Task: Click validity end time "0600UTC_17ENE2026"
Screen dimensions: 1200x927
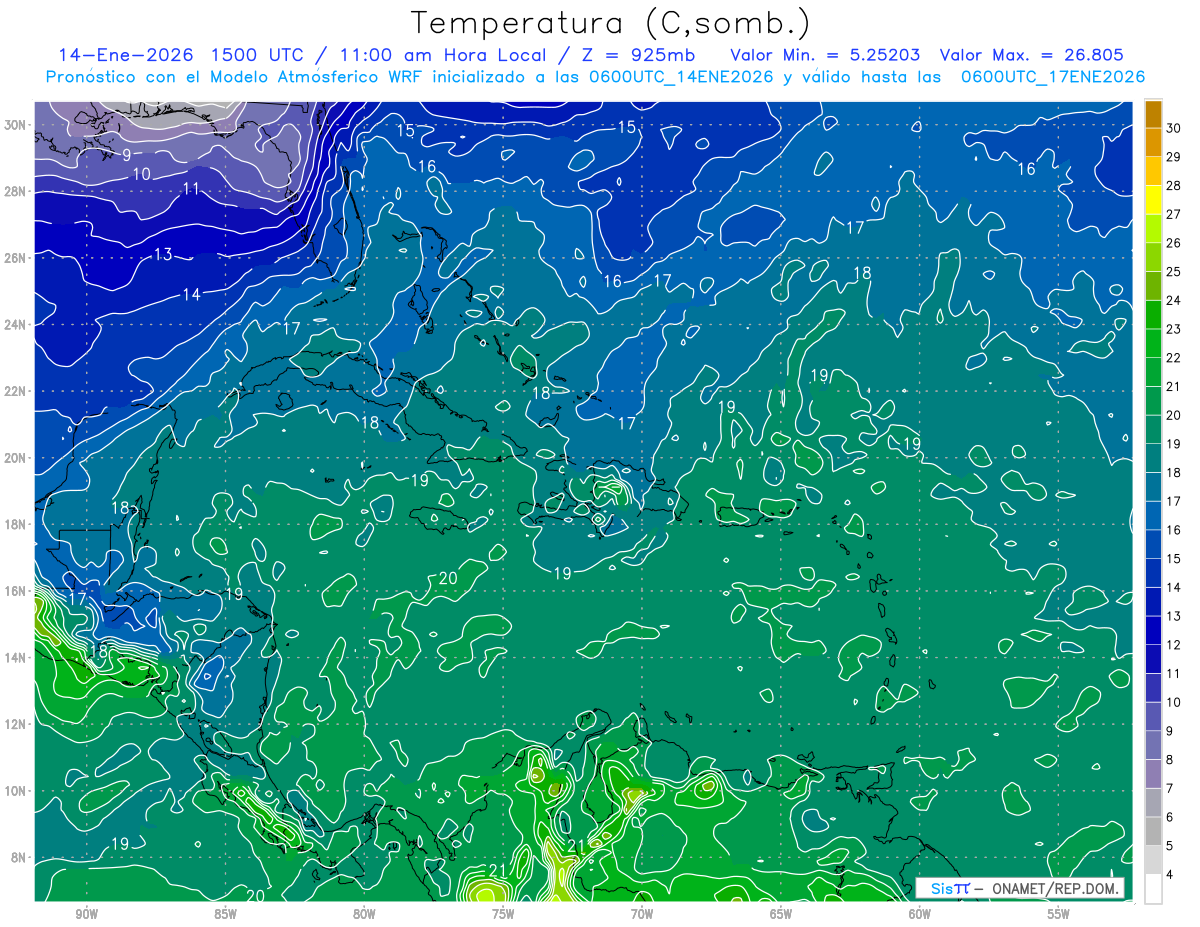Action: (x=1053, y=77)
